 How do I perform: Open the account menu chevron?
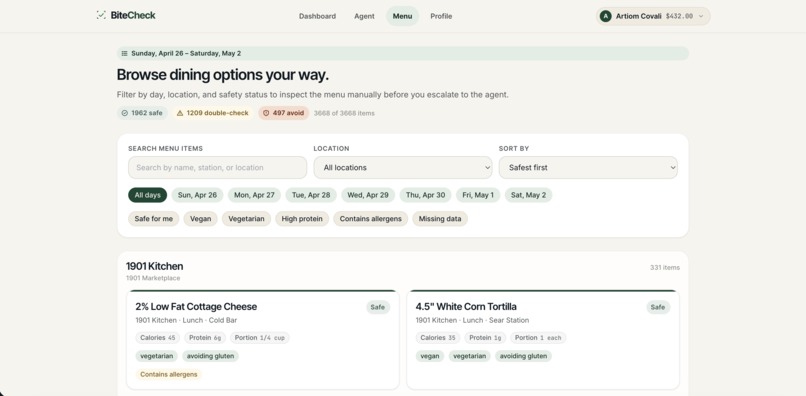tap(701, 16)
